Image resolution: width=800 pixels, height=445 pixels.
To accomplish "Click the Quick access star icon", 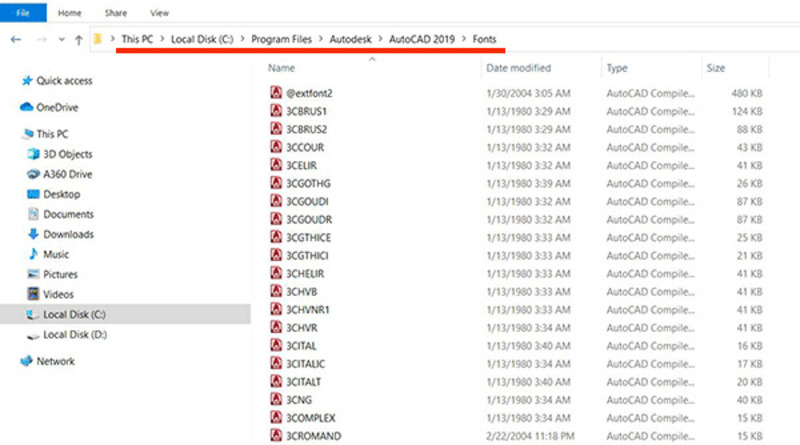I will click(27, 81).
